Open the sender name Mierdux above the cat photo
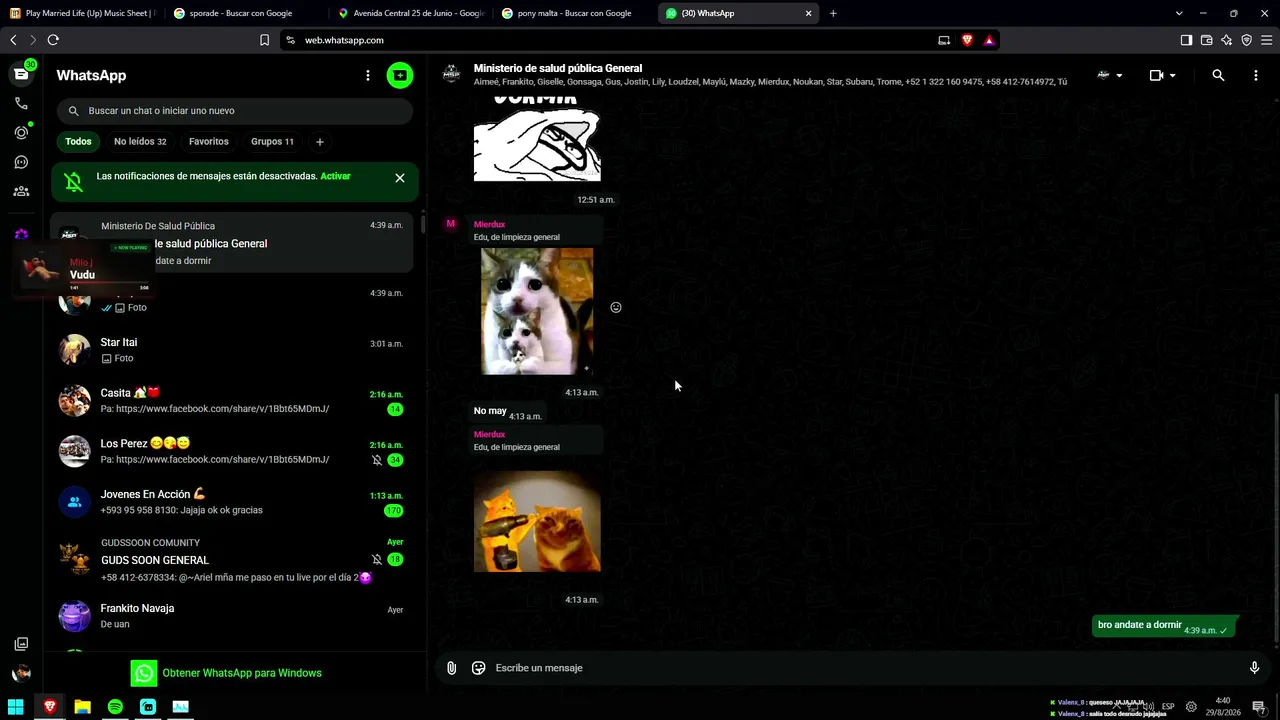 (x=489, y=225)
